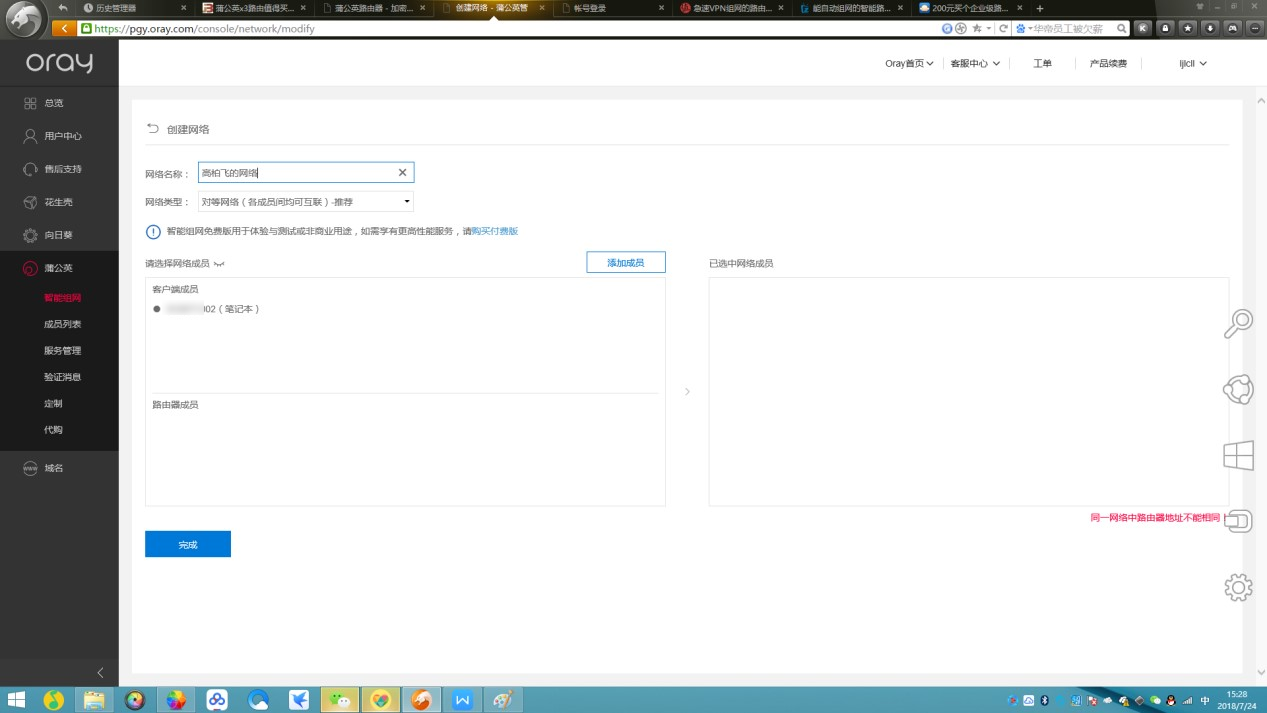Open File Explorer from the taskbar
This screenshot has height=713, width=1267.
[x=93, y=700]
